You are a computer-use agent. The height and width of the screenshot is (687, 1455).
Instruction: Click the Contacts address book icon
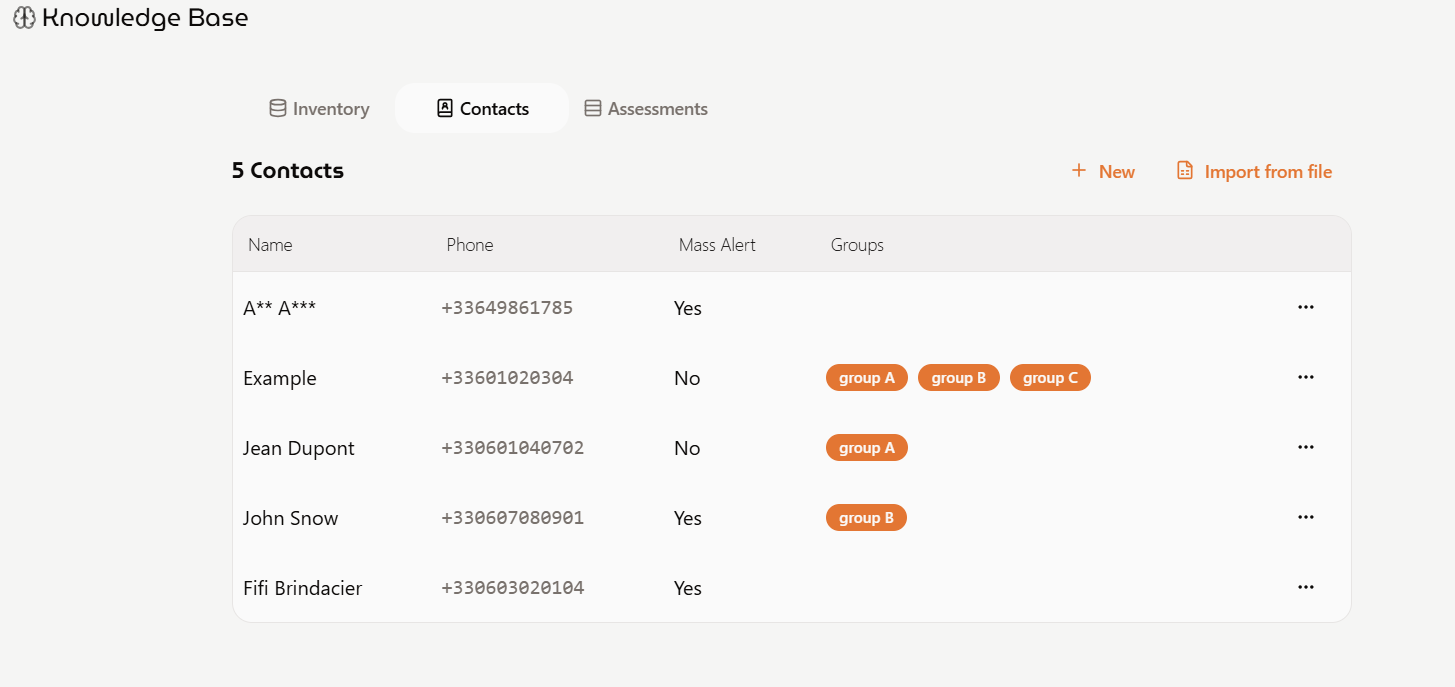point(445,109)
